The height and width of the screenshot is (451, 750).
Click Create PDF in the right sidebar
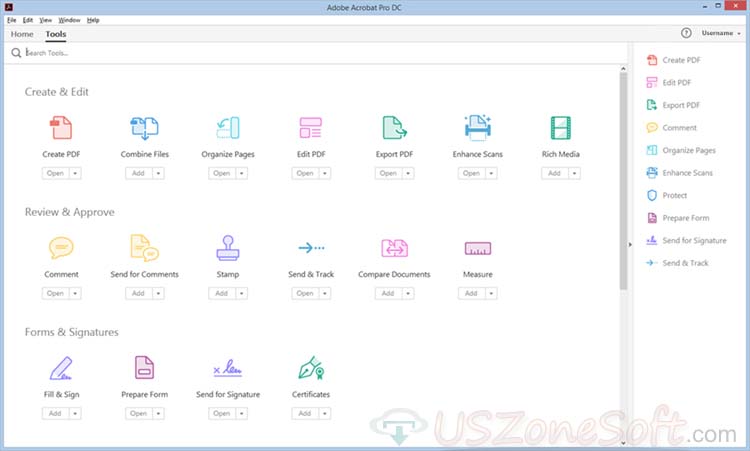tap(673, 60)
